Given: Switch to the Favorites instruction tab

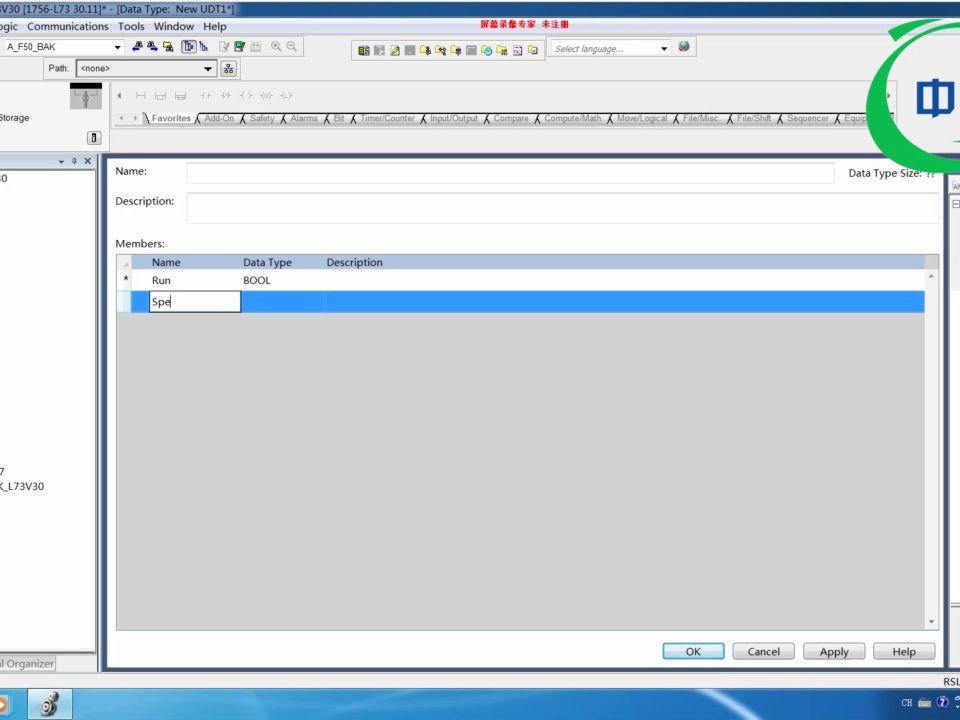Looking at the screenshot, I should point(171,118).
